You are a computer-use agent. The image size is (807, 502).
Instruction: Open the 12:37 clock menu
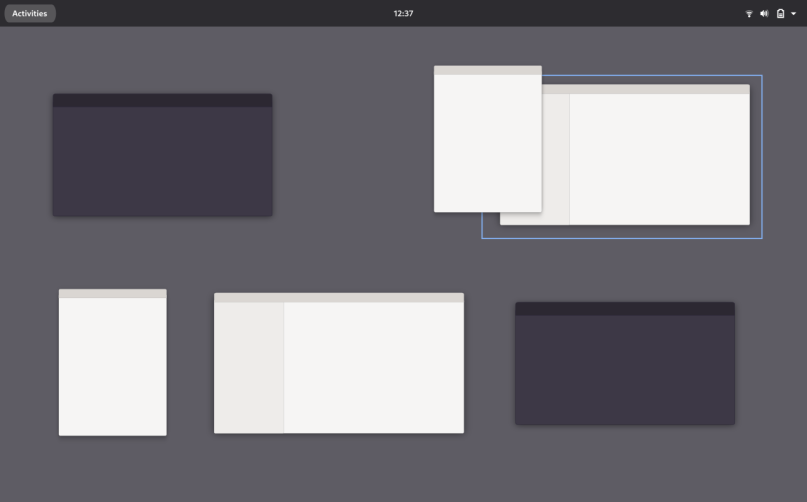click(403, 14)
